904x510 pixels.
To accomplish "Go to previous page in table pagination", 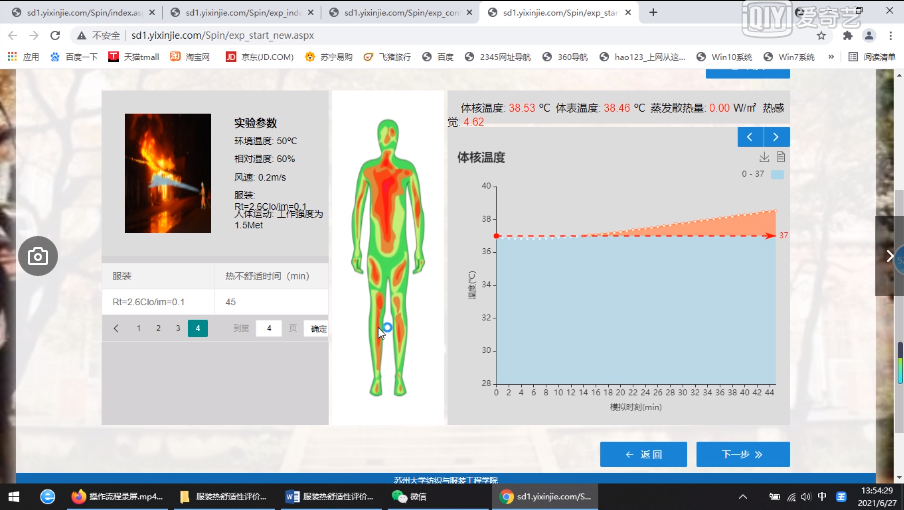I will click(x=116, y=328).
